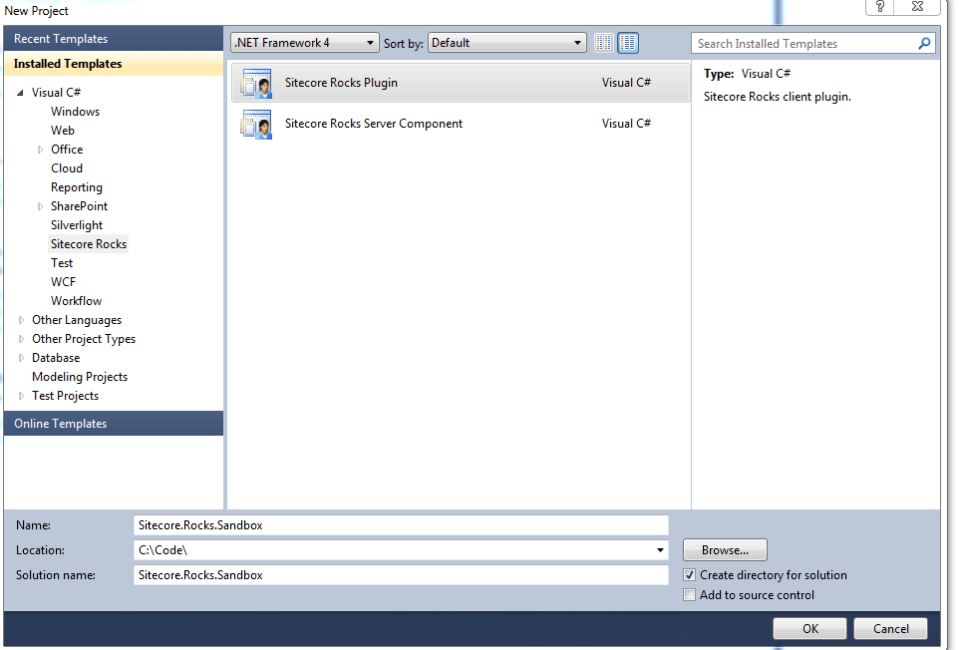Enable Create directory for solution

click(689, 575)
